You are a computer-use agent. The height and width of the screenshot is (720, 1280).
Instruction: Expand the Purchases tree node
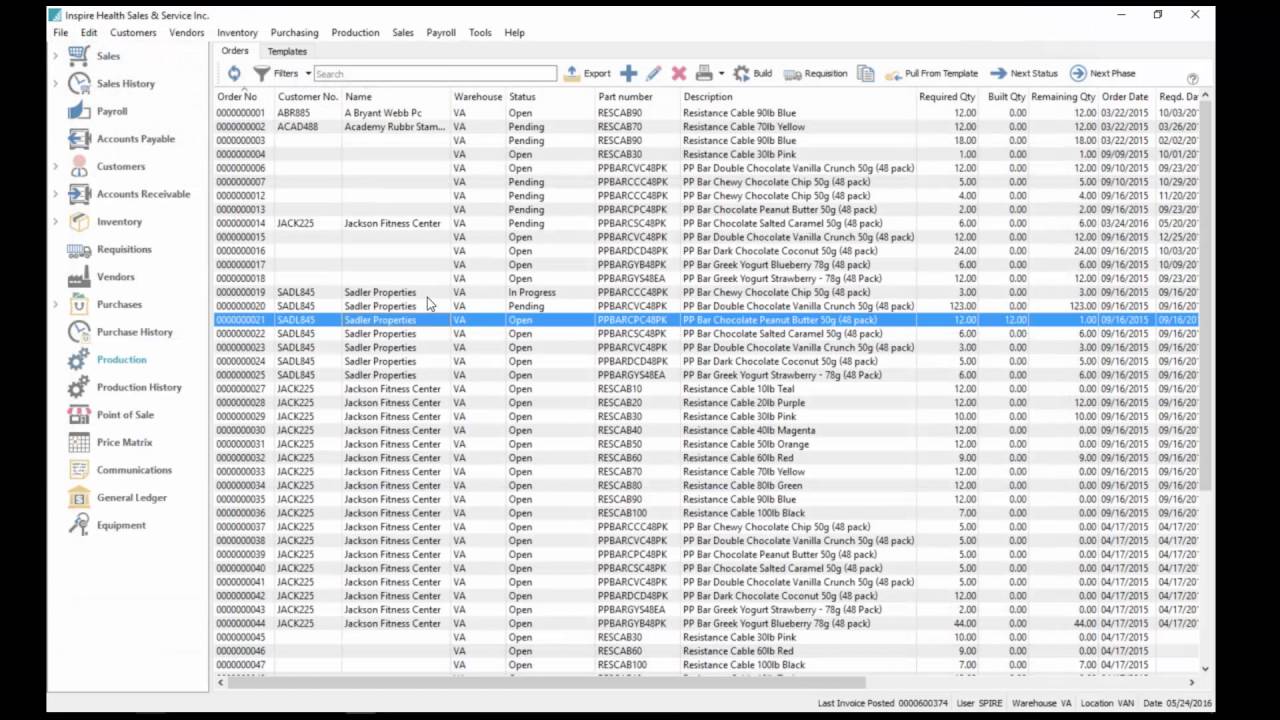55,304
